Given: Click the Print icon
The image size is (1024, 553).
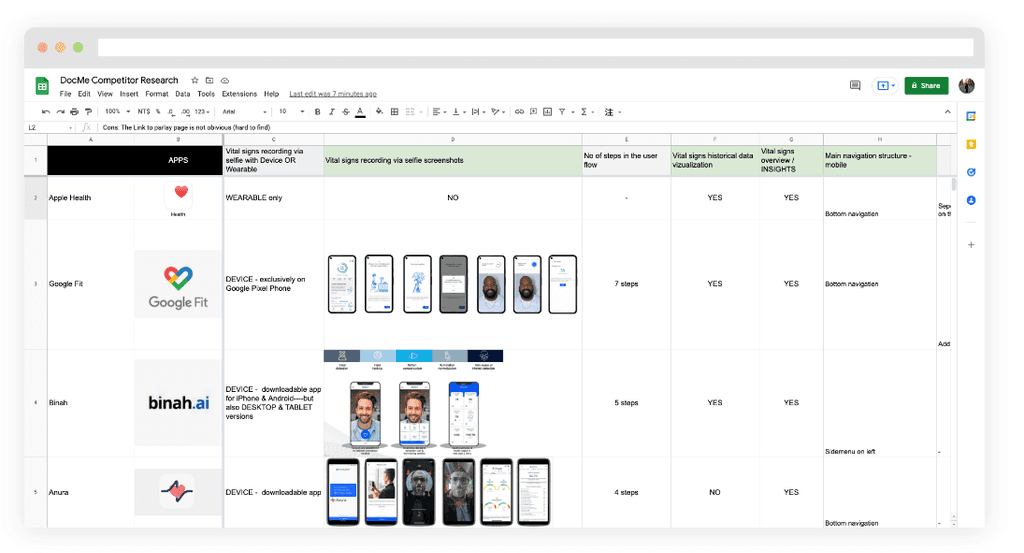Looking at the screenshot, I should pos(74,112).
